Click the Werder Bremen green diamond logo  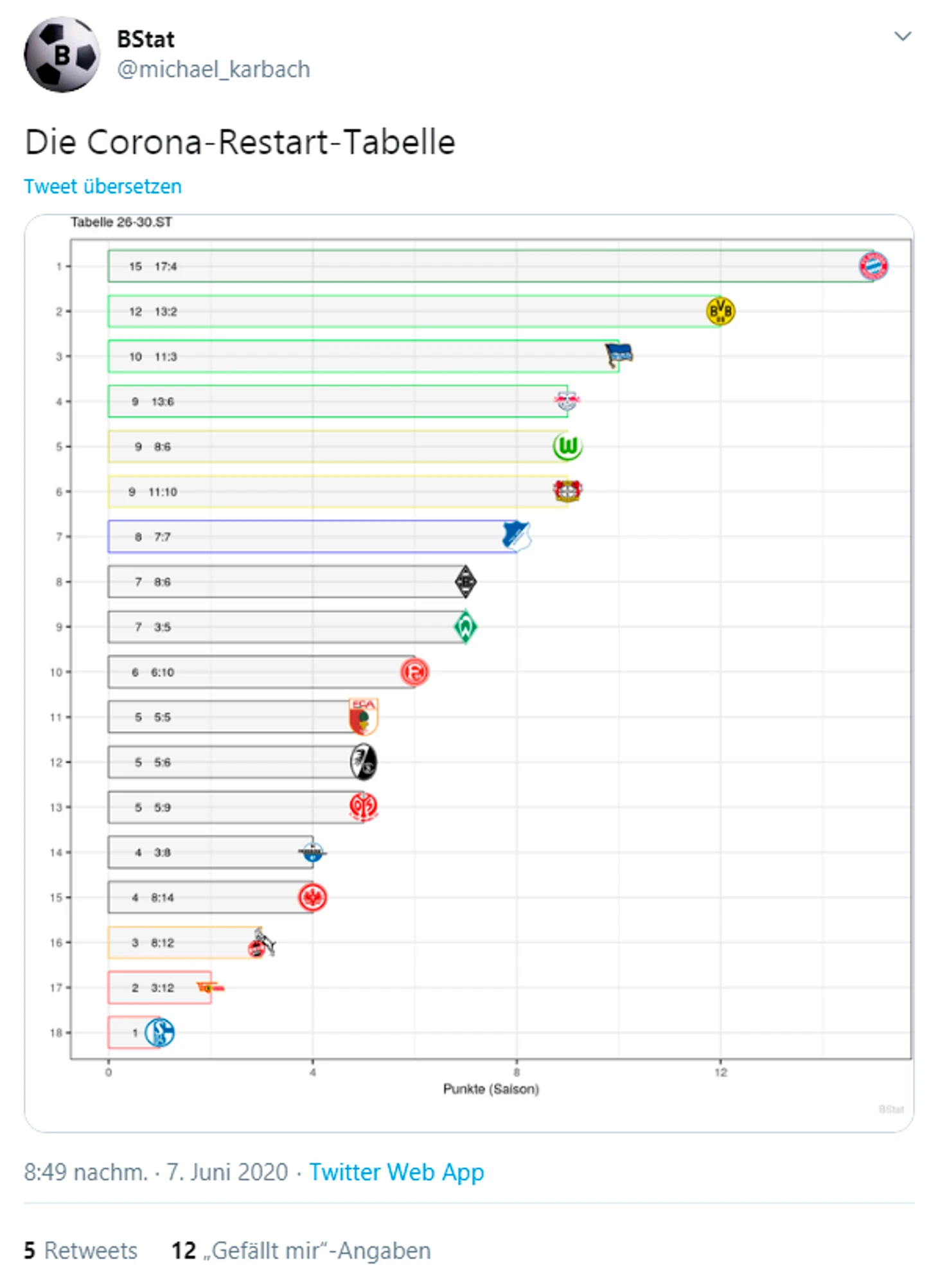(465, 627)
